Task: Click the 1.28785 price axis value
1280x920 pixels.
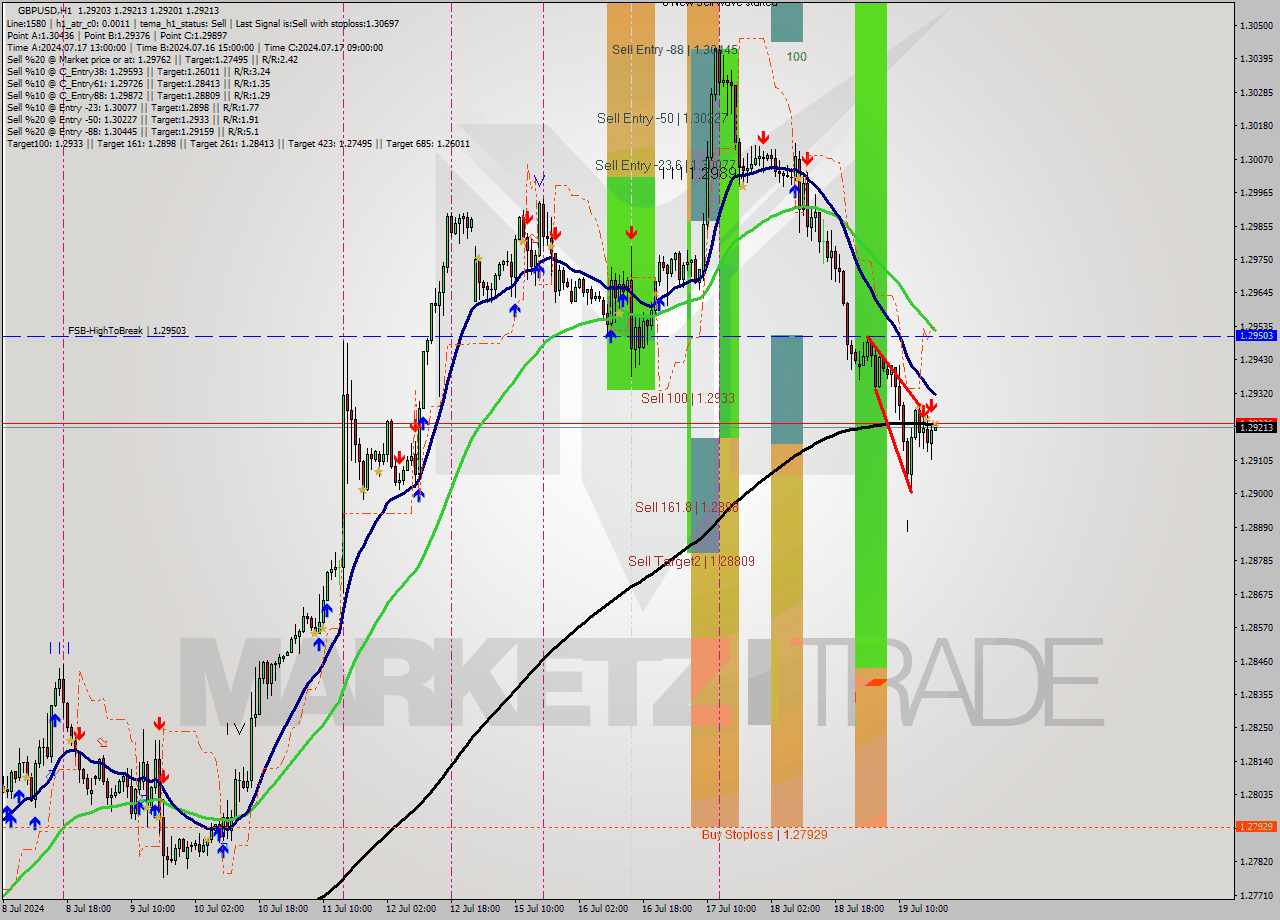Action: (1256, 561)
